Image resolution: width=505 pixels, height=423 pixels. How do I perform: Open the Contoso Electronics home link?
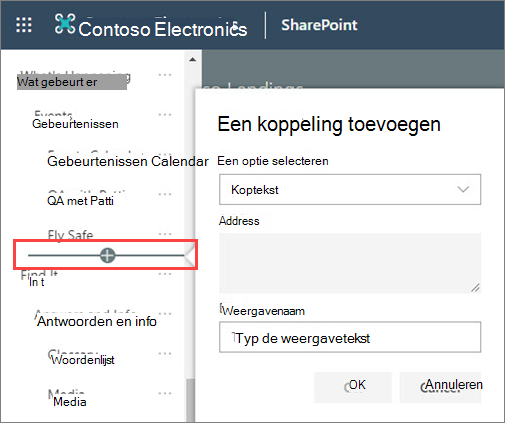(163, 29)
